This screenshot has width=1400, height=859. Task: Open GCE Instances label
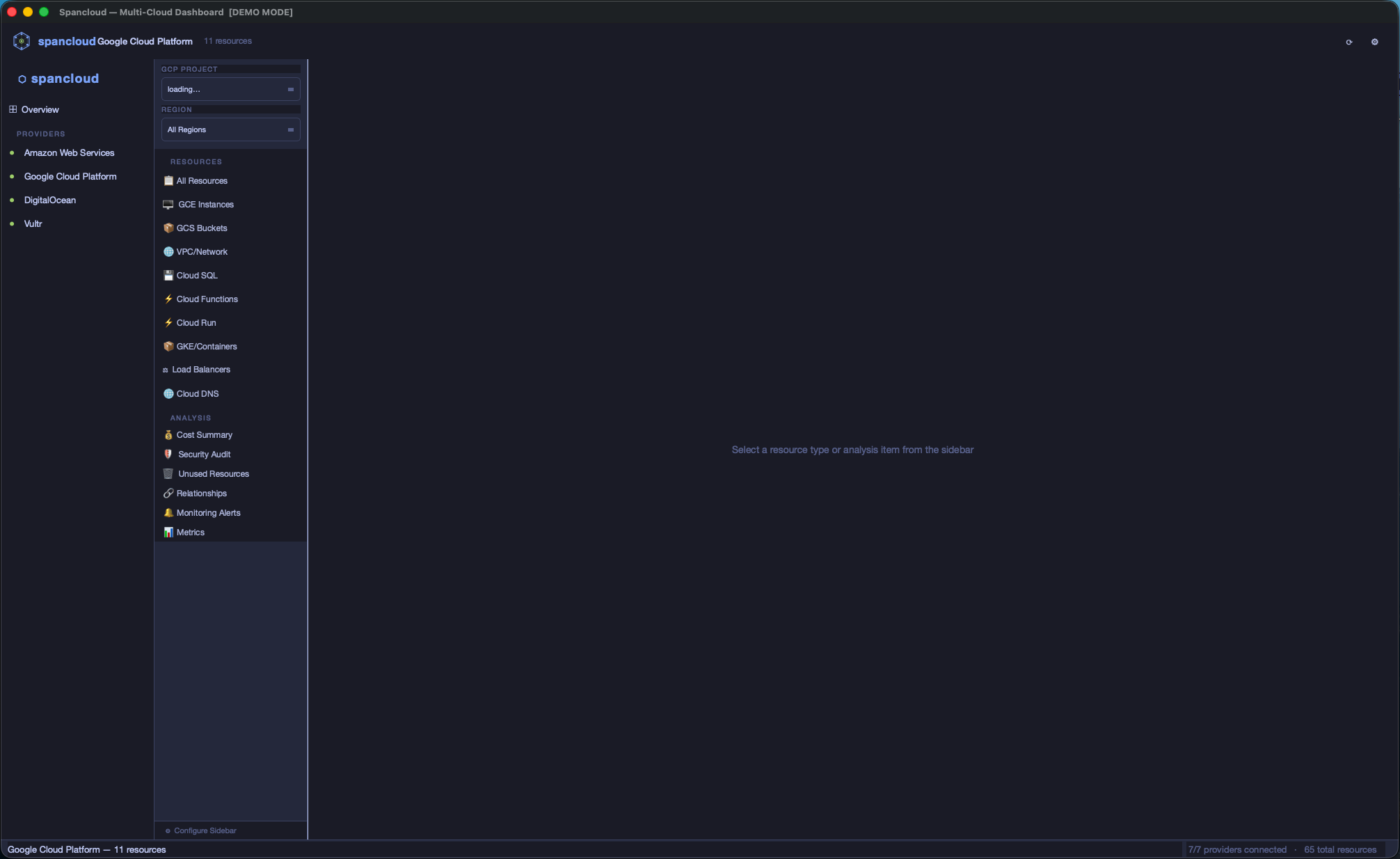coord(206,205)
